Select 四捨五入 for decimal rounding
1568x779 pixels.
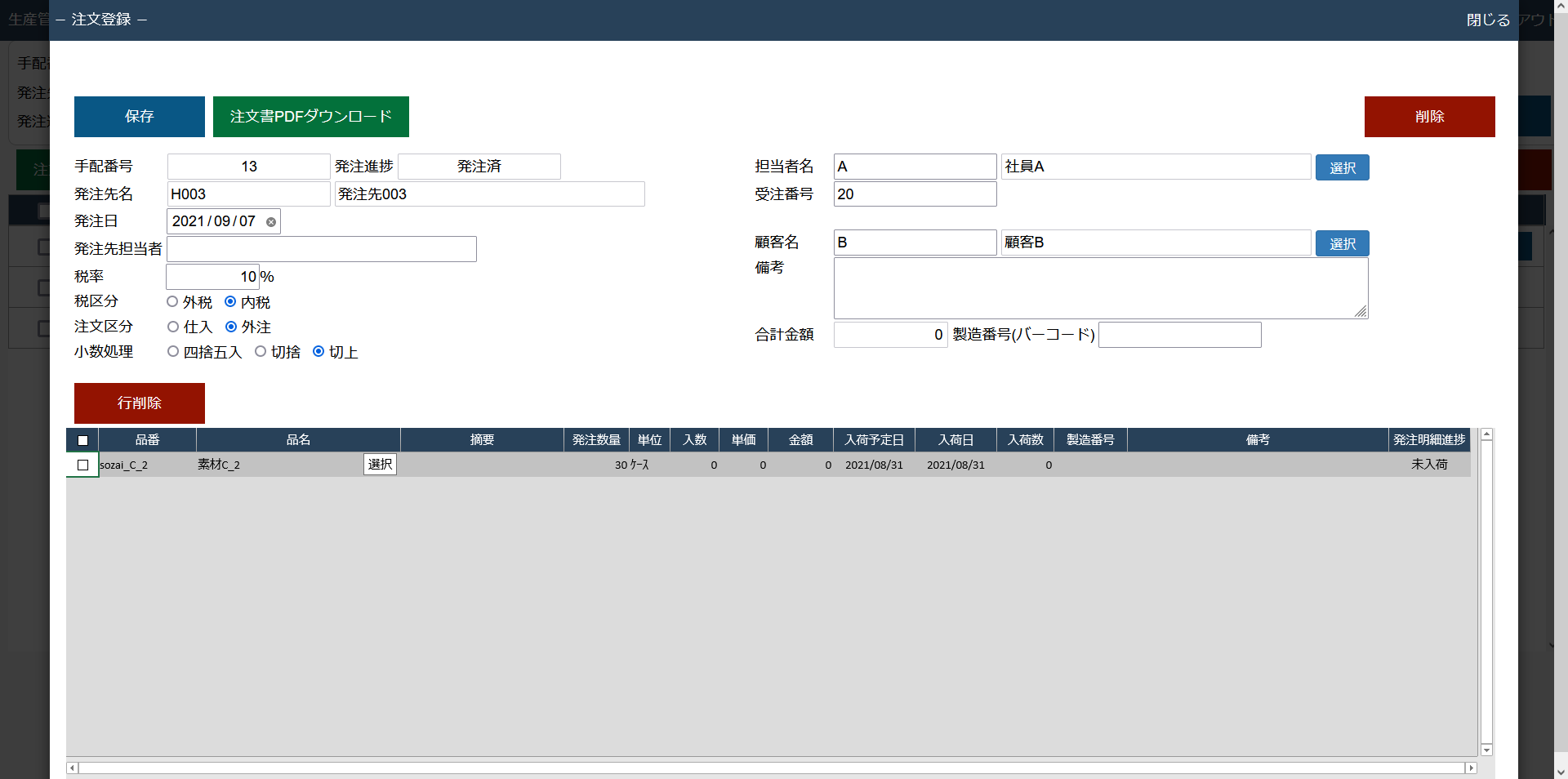173,352
